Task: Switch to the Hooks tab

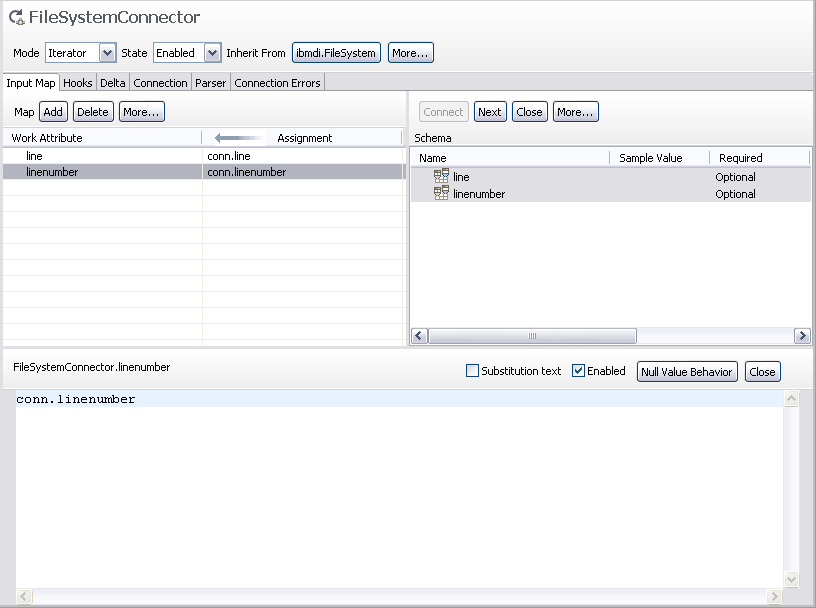Action: click(78, 83)
